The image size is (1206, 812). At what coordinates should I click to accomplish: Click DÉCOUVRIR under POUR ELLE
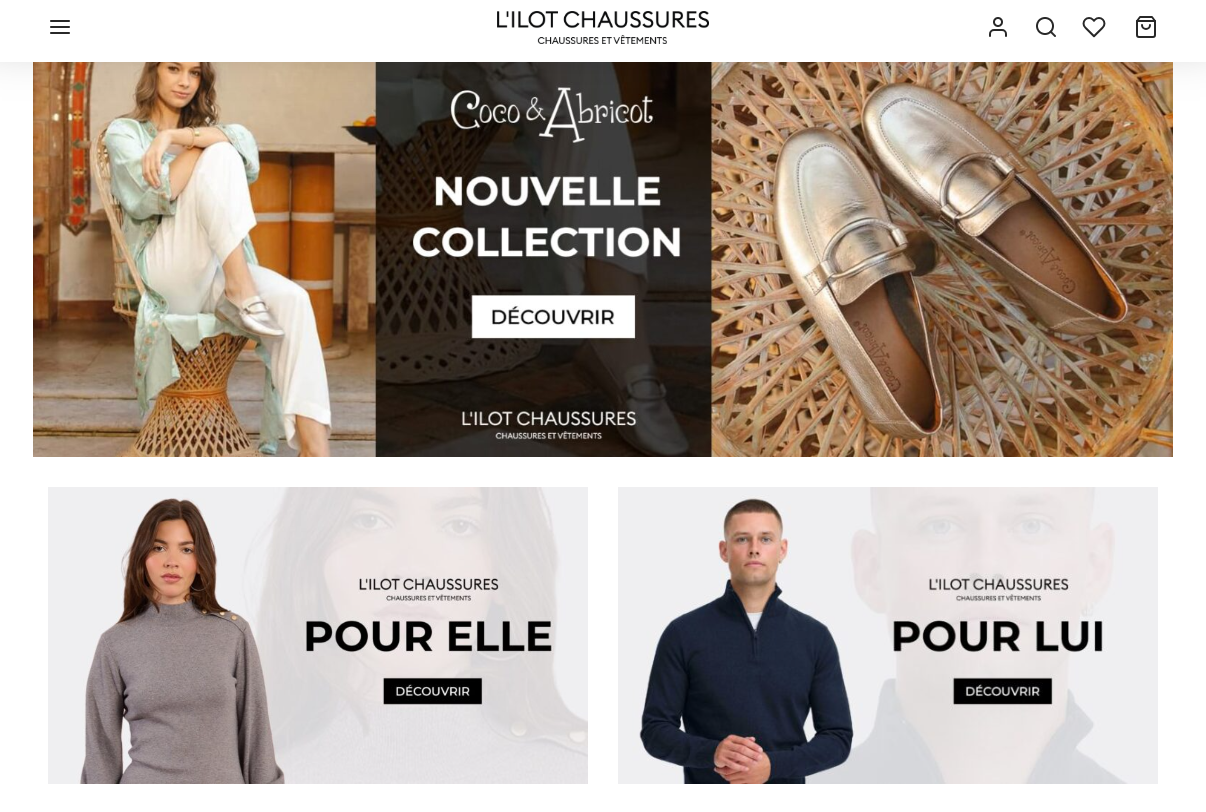point(432,691)
